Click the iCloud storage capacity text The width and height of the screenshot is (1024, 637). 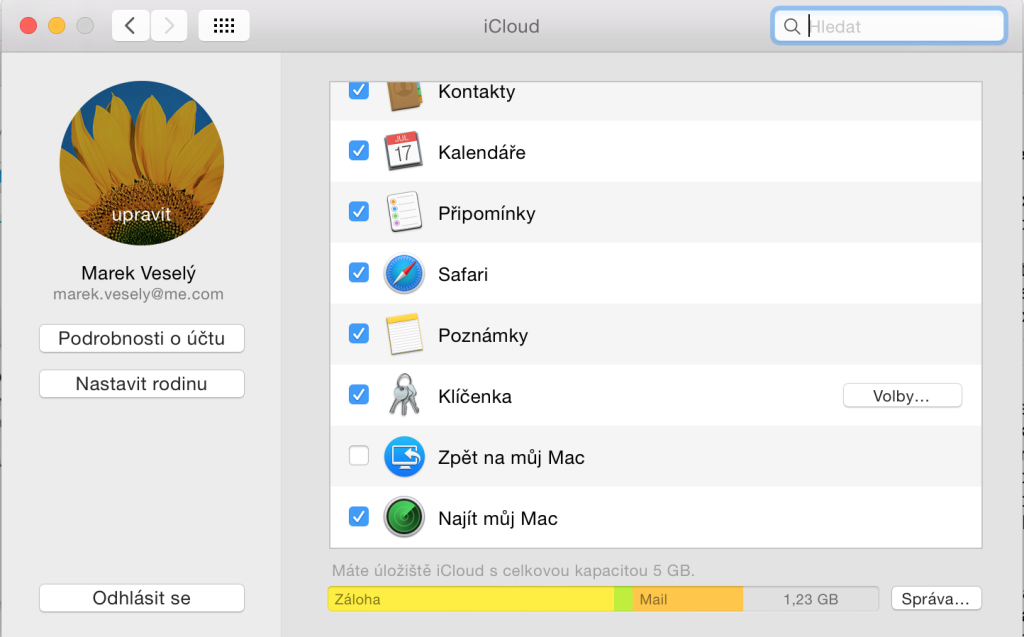pos(513,570)
